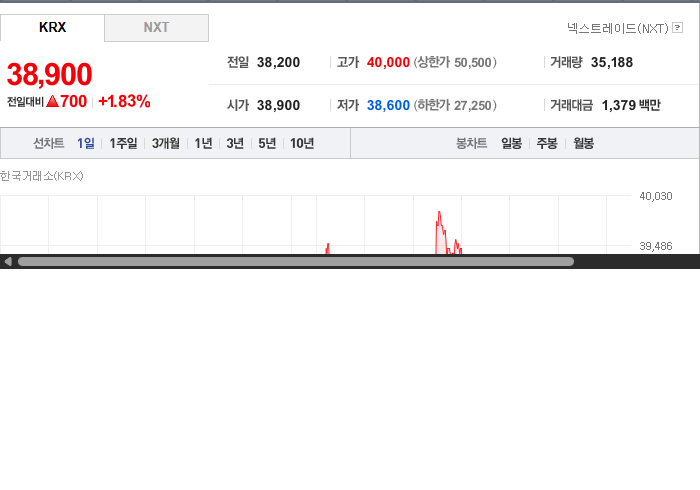The width and height of the screenshot is (700, 490).
Task: Open the 넥스트레이드(NXT) link
Action: pyautogui.click(x=617, y=28)
